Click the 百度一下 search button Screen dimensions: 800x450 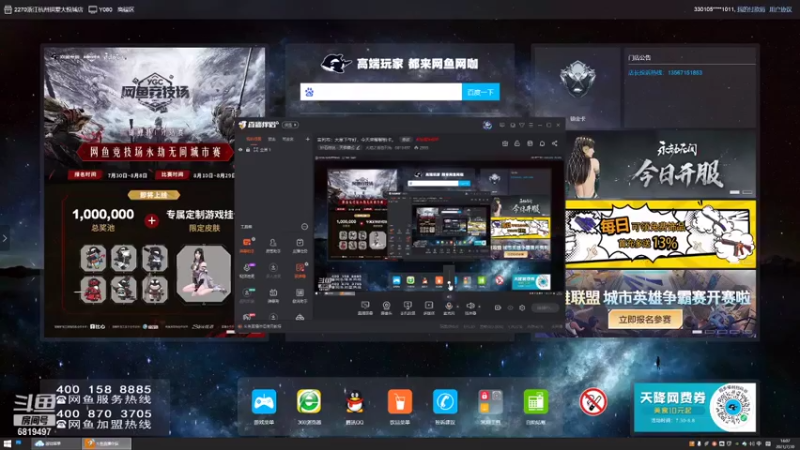481,92
